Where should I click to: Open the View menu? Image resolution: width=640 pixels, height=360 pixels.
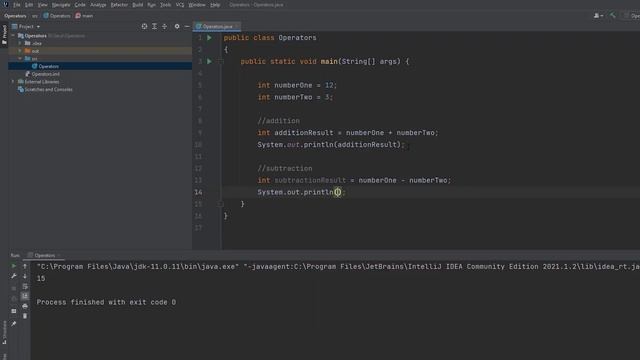(42, 5)
